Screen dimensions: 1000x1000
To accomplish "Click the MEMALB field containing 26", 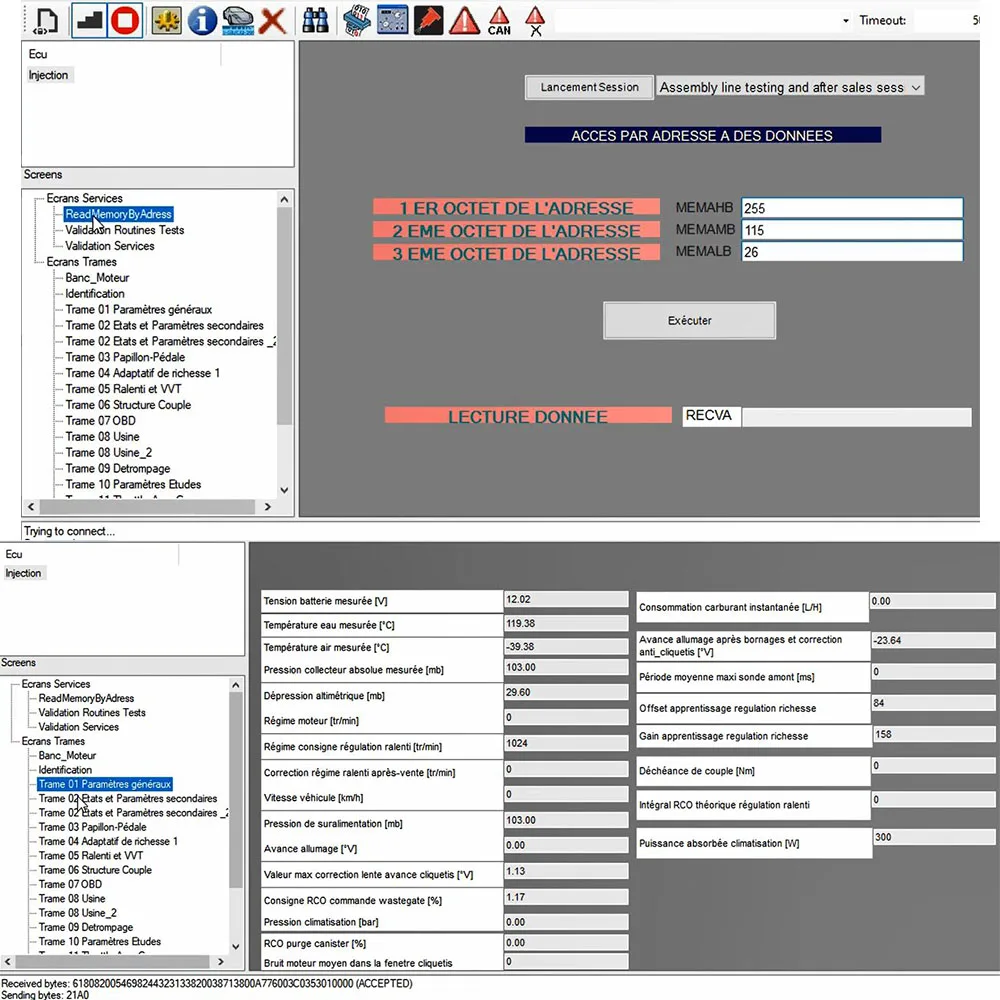I will pos(852,252).
